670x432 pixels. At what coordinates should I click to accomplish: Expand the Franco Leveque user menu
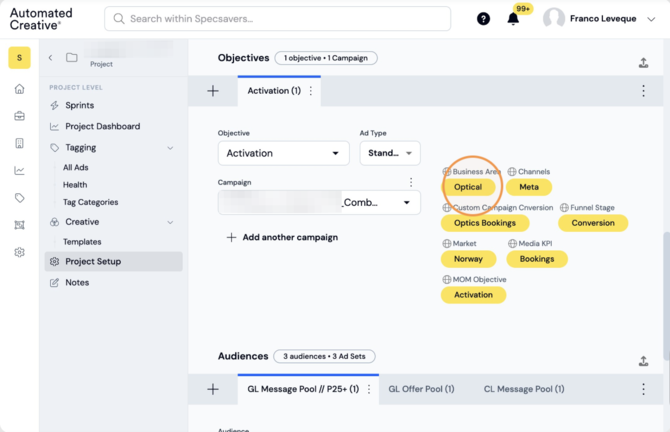coord(651,19)
